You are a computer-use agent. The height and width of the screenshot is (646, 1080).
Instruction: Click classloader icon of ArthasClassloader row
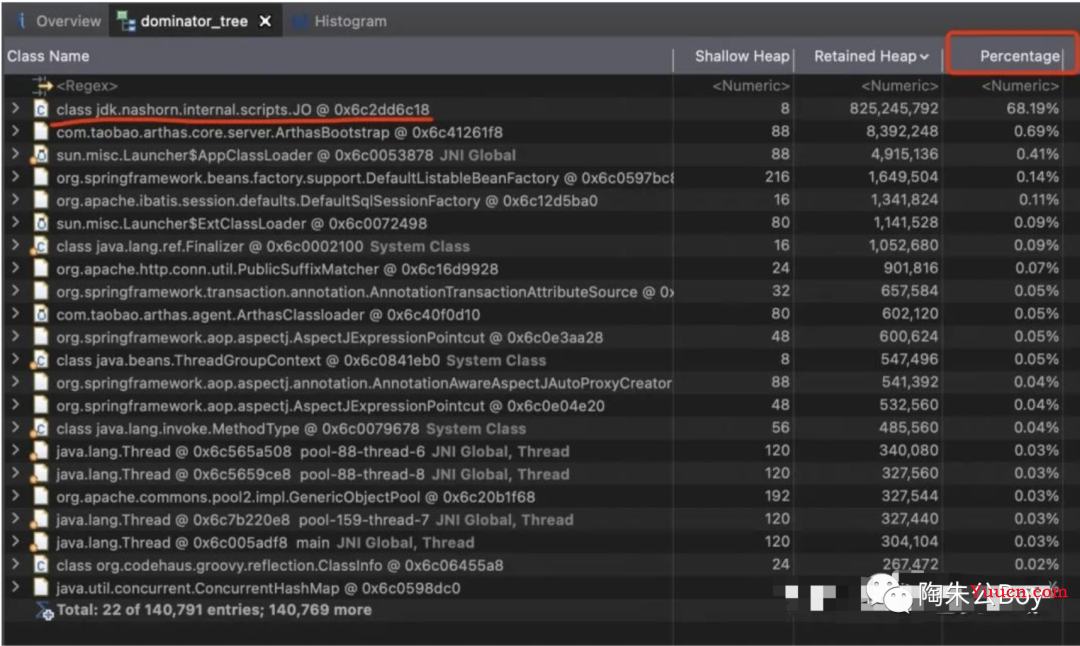click(x=41, y=314)
